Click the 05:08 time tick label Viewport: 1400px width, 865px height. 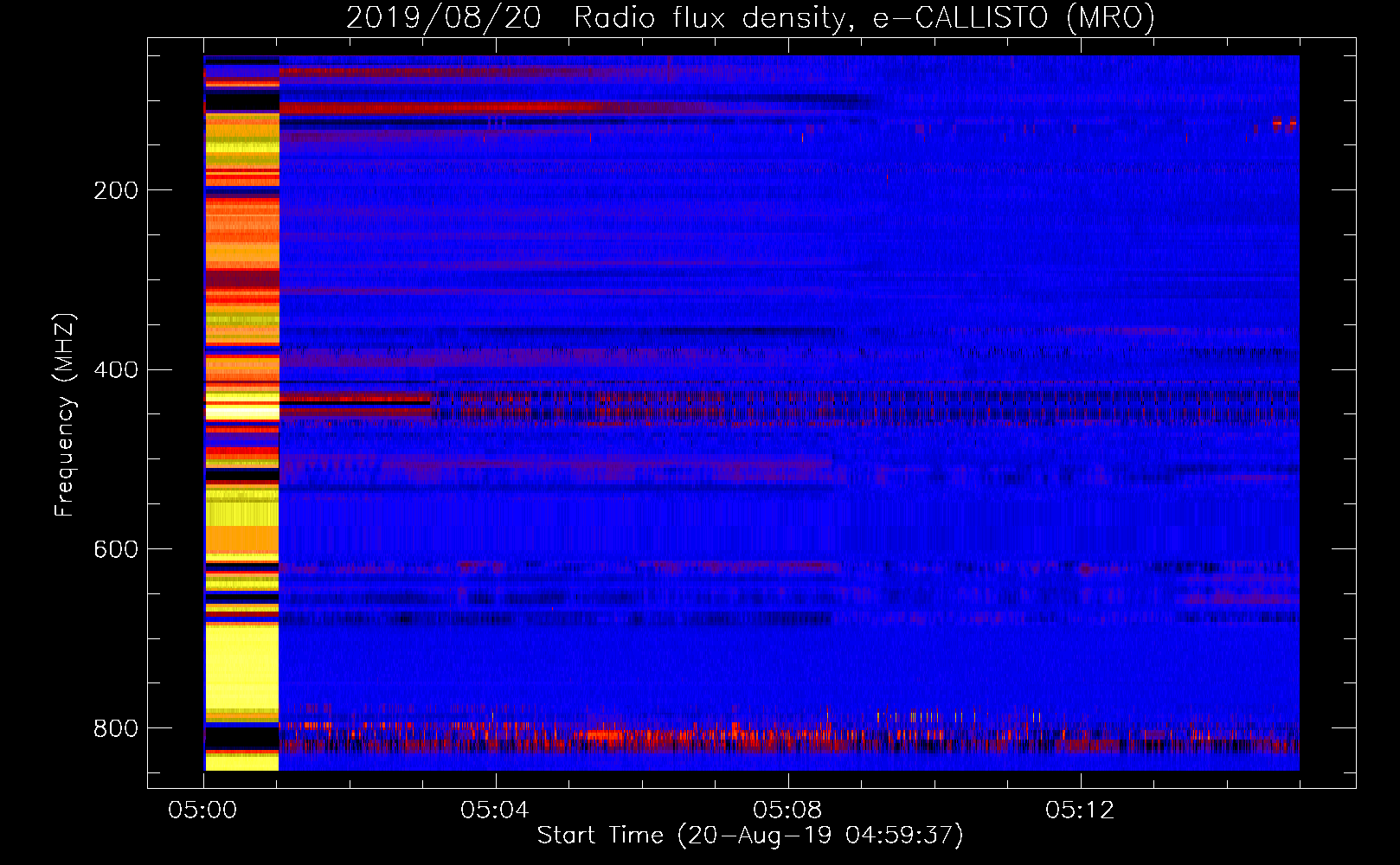point(787,811)
